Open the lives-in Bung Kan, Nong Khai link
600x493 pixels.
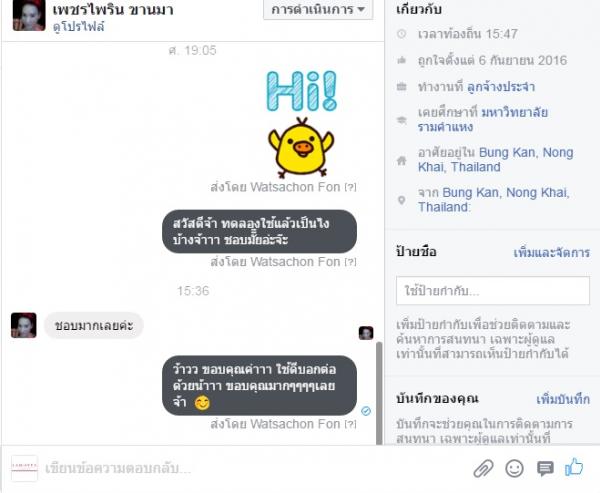pyautogui.click(x=496, y=160)
